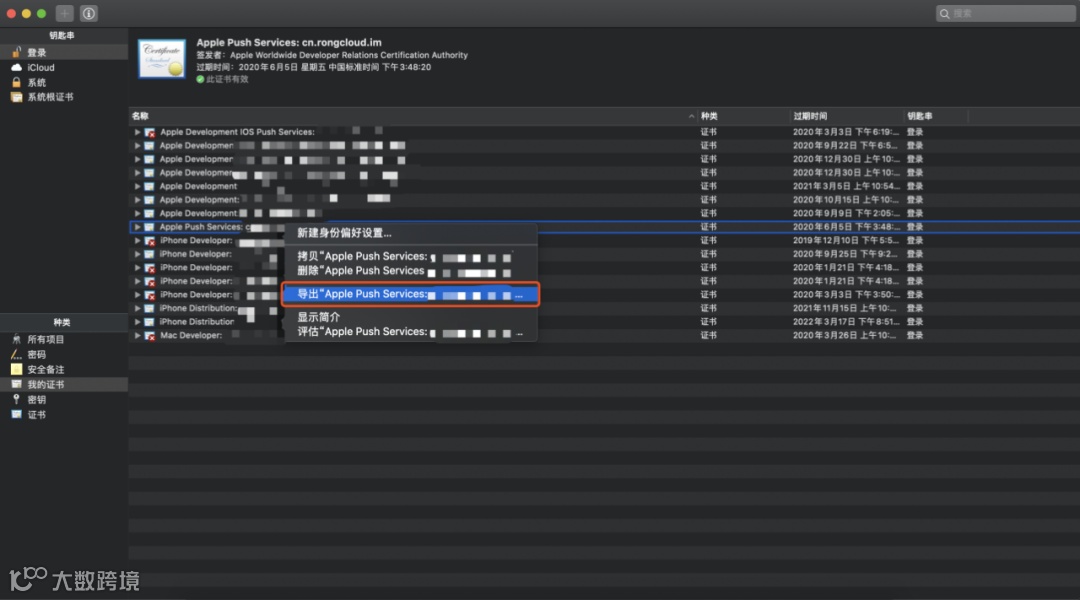Click the date cell 2020年3月26日
The width and height of the screenshot is (1080, 600).
pyautogui.click(x=844, y=335)
